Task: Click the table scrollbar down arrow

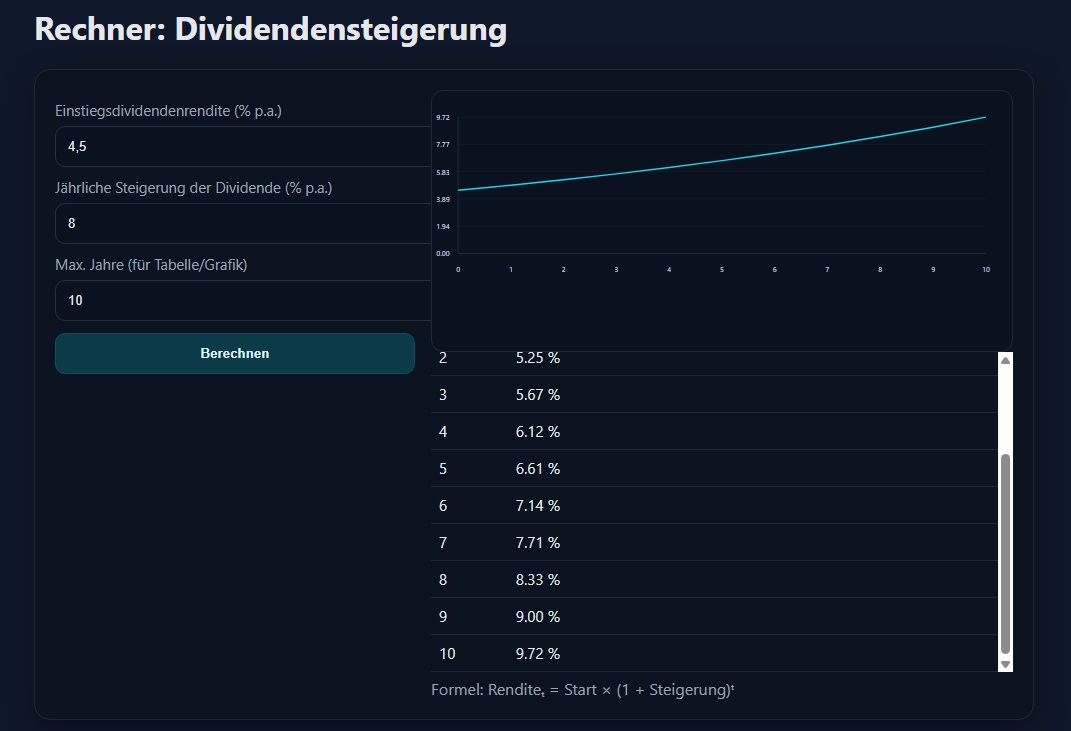Action: (x=1005, y=664)
